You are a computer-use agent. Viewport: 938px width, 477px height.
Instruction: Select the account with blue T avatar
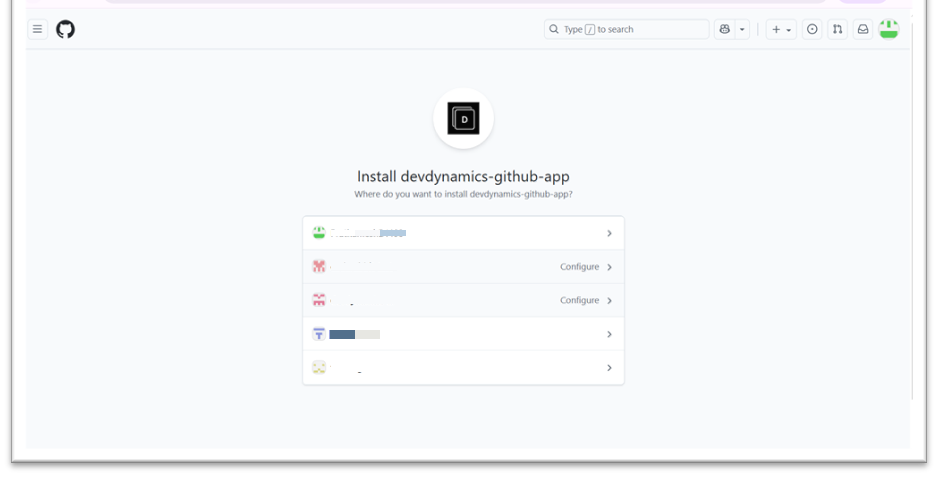point(464,334)
